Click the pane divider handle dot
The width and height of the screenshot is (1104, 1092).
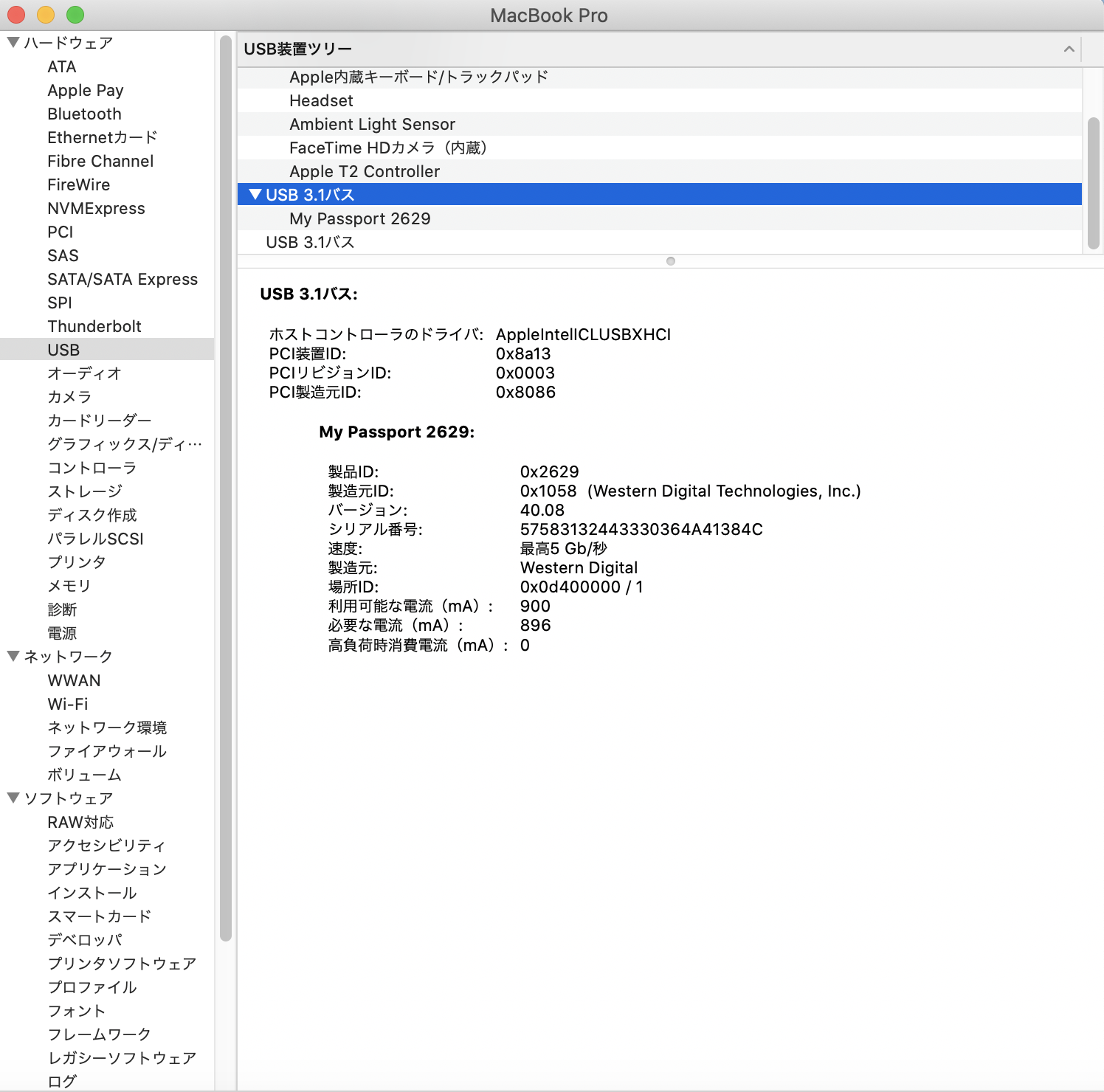(670, 260)
